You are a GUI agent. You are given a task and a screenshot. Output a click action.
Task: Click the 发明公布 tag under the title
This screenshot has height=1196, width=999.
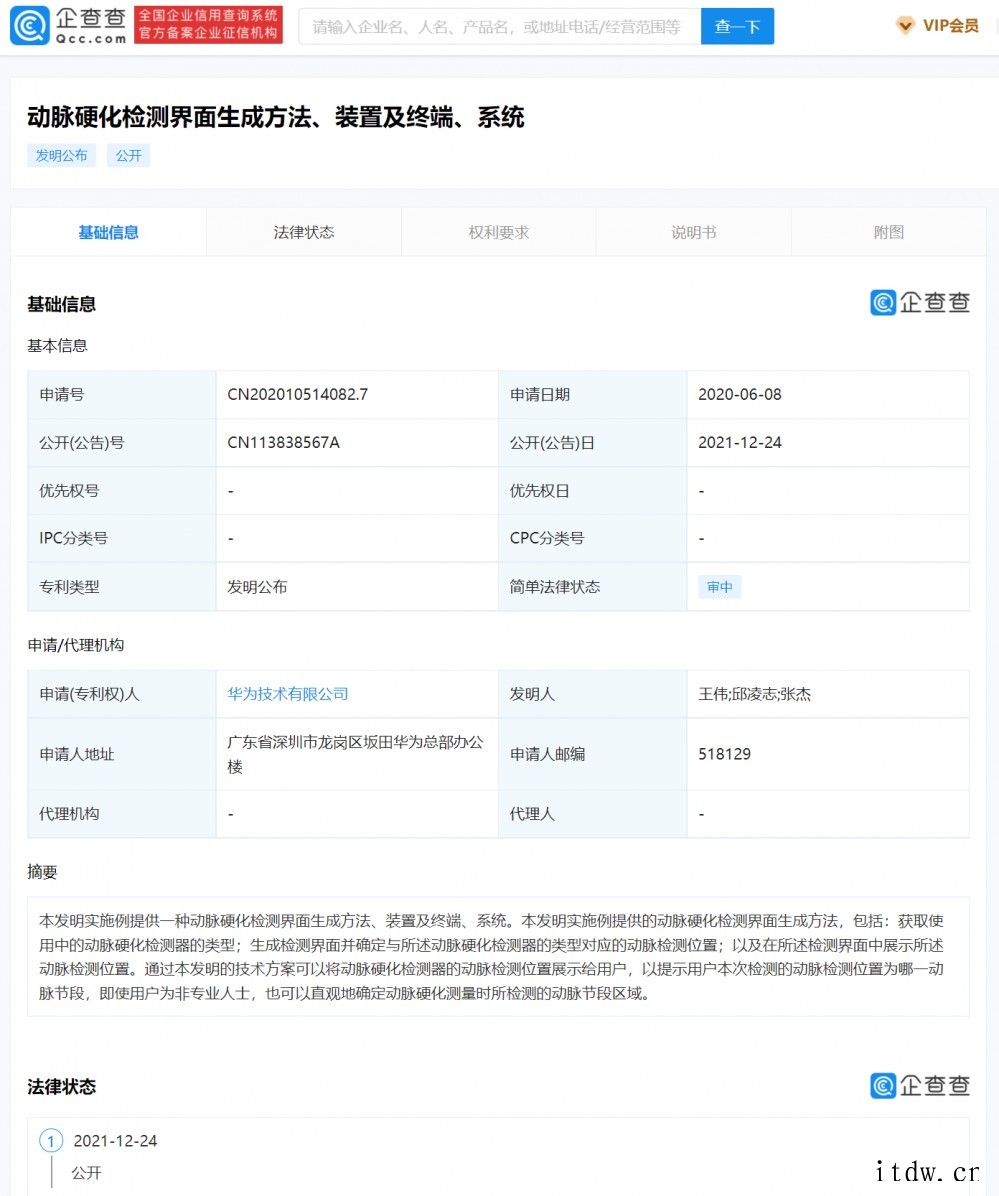(x=62, y=156)
